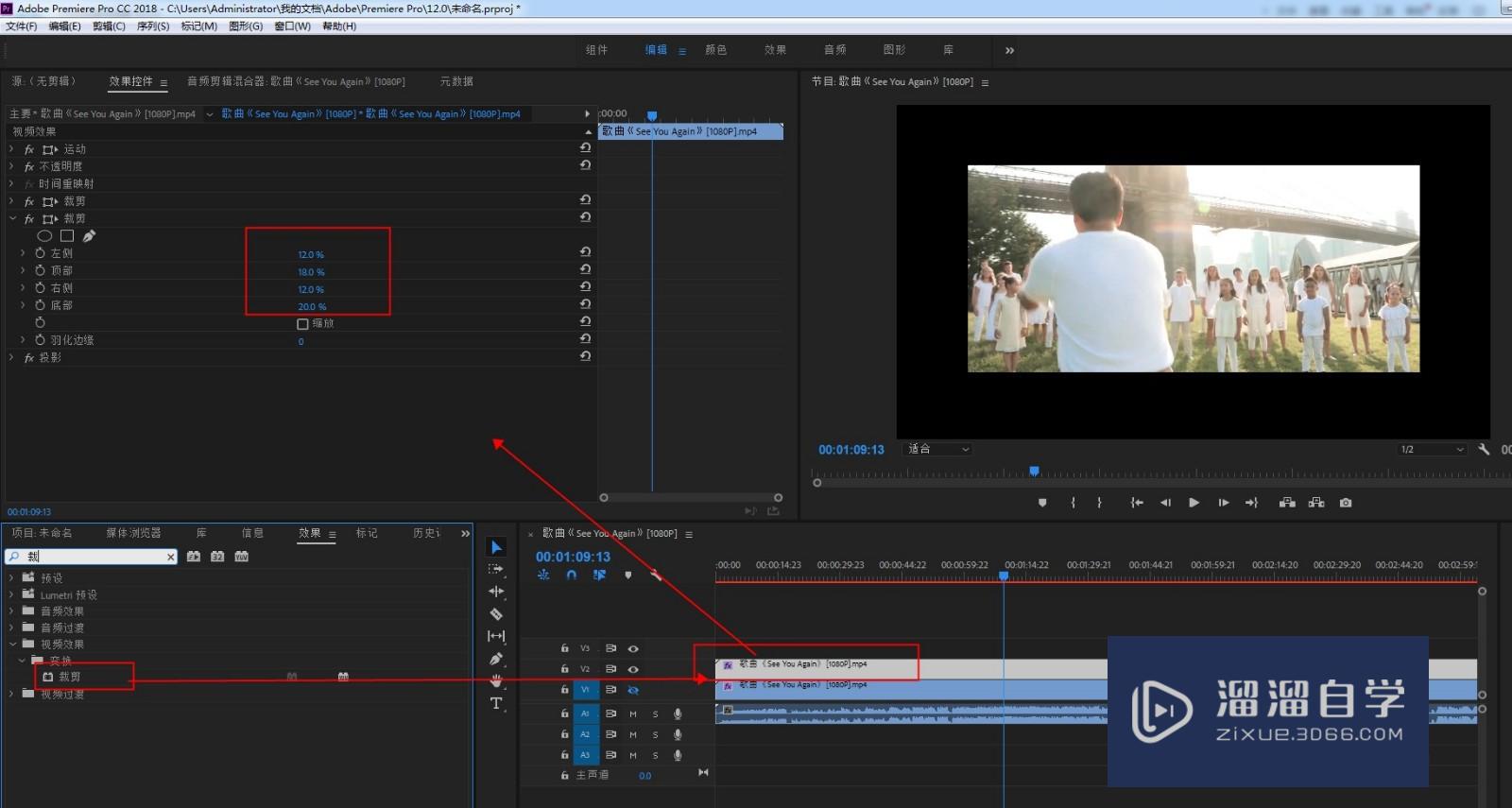The image size is (1512, 808).
Task: Open the Fit (适合) zoom level dropdown
Action: click(938, 450)
